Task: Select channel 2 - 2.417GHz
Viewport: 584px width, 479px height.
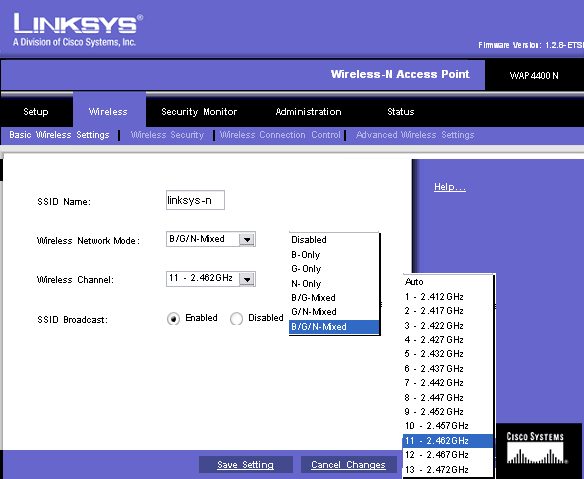Action: tap(448, 311)
